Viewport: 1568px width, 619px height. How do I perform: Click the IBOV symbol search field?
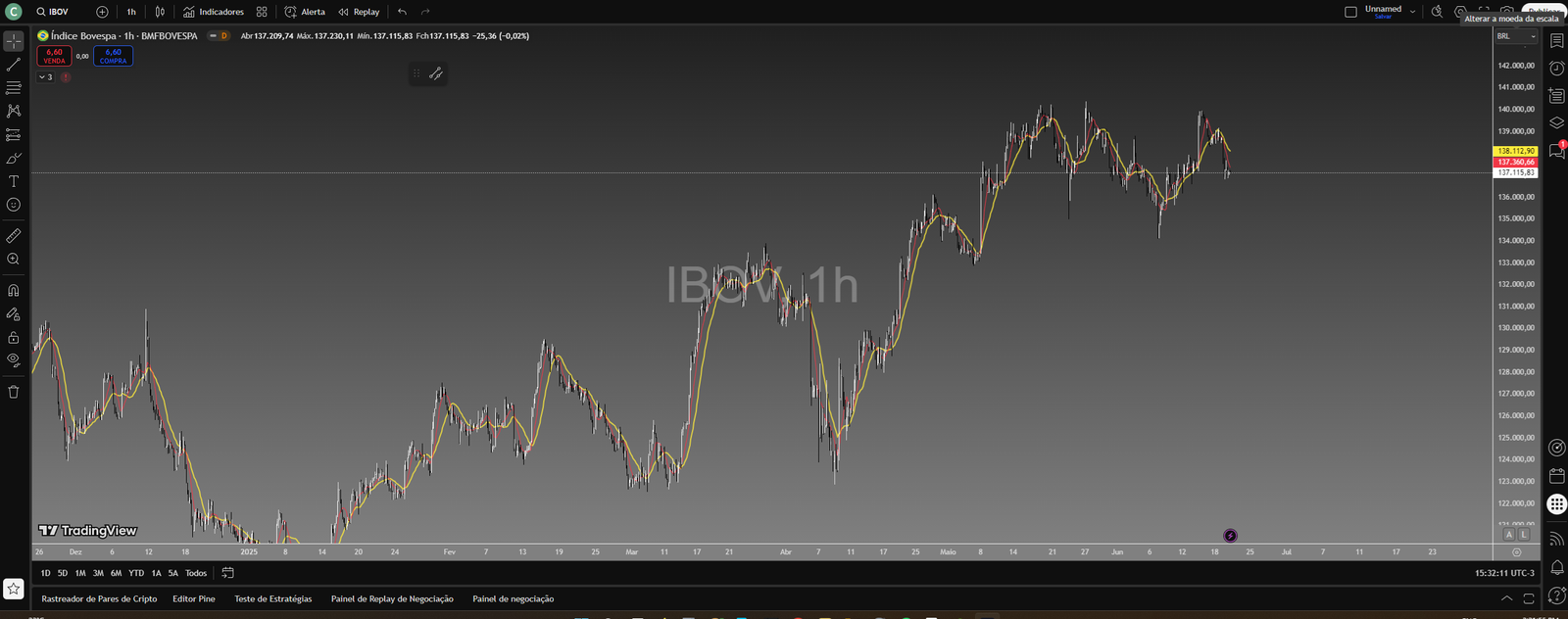tap(59, 12)
